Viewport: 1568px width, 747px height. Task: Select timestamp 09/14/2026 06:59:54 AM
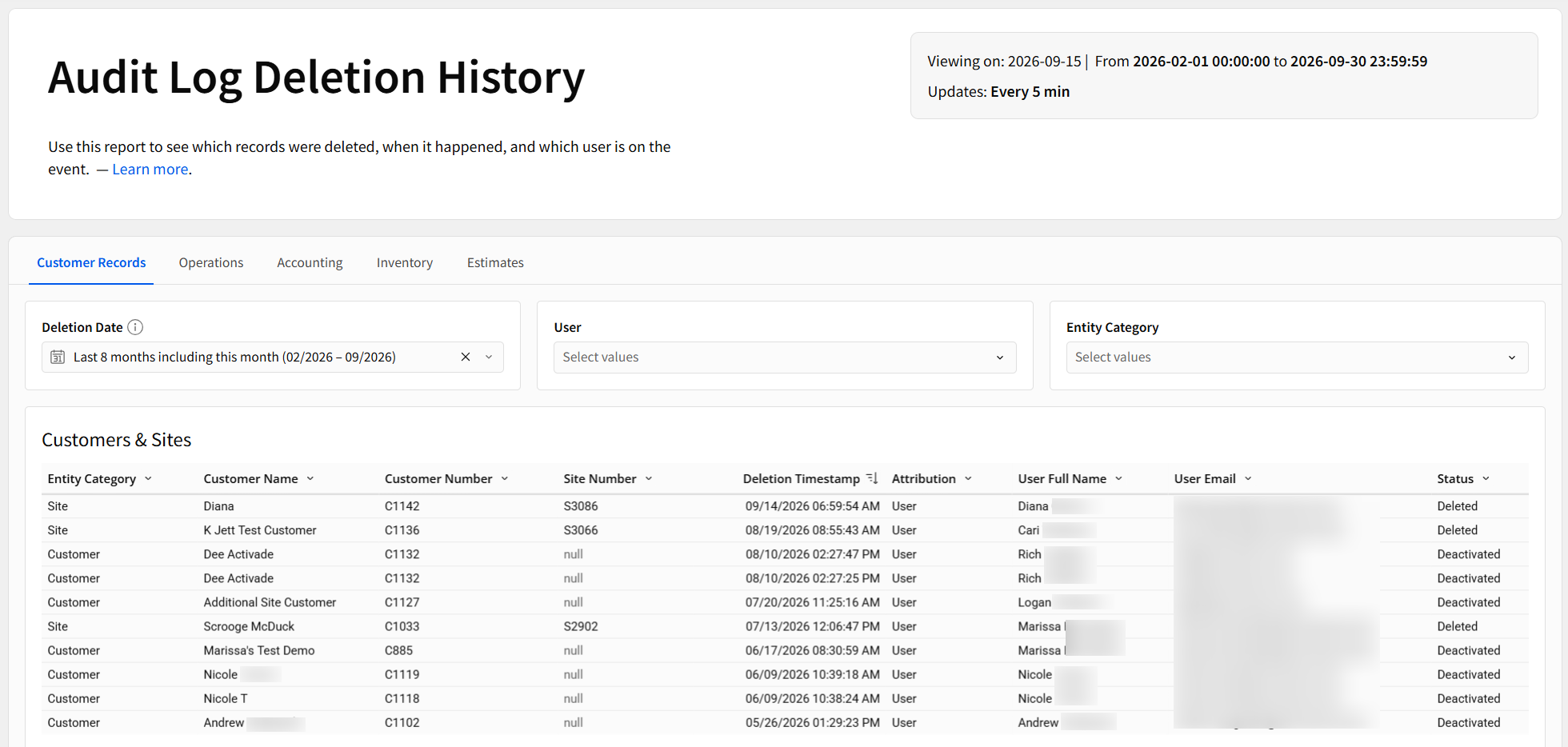click(x=812, y=506)
